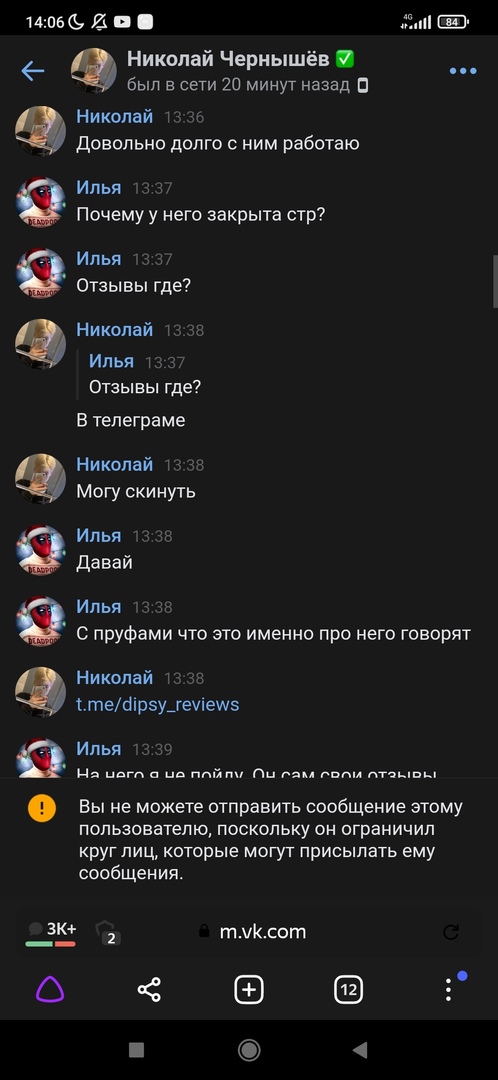The height and width of the screenshot is (1080, 498).
Task: Tap the m.vk.com address bar
Action: 262,932
